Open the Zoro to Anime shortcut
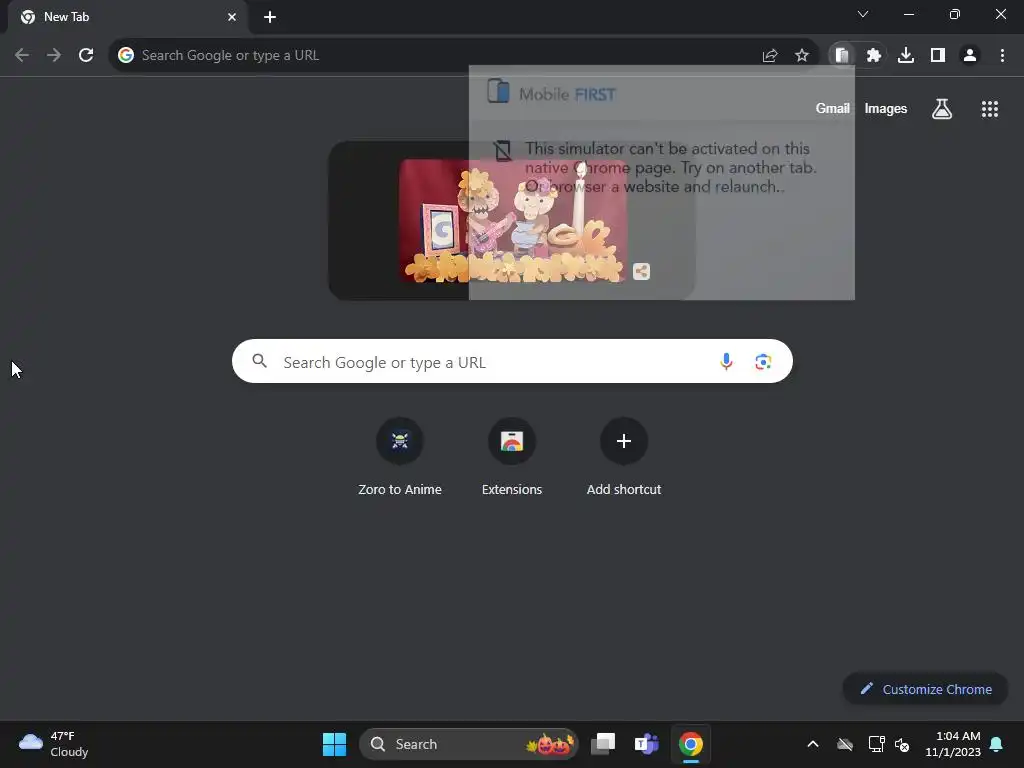 click(400, 458)
